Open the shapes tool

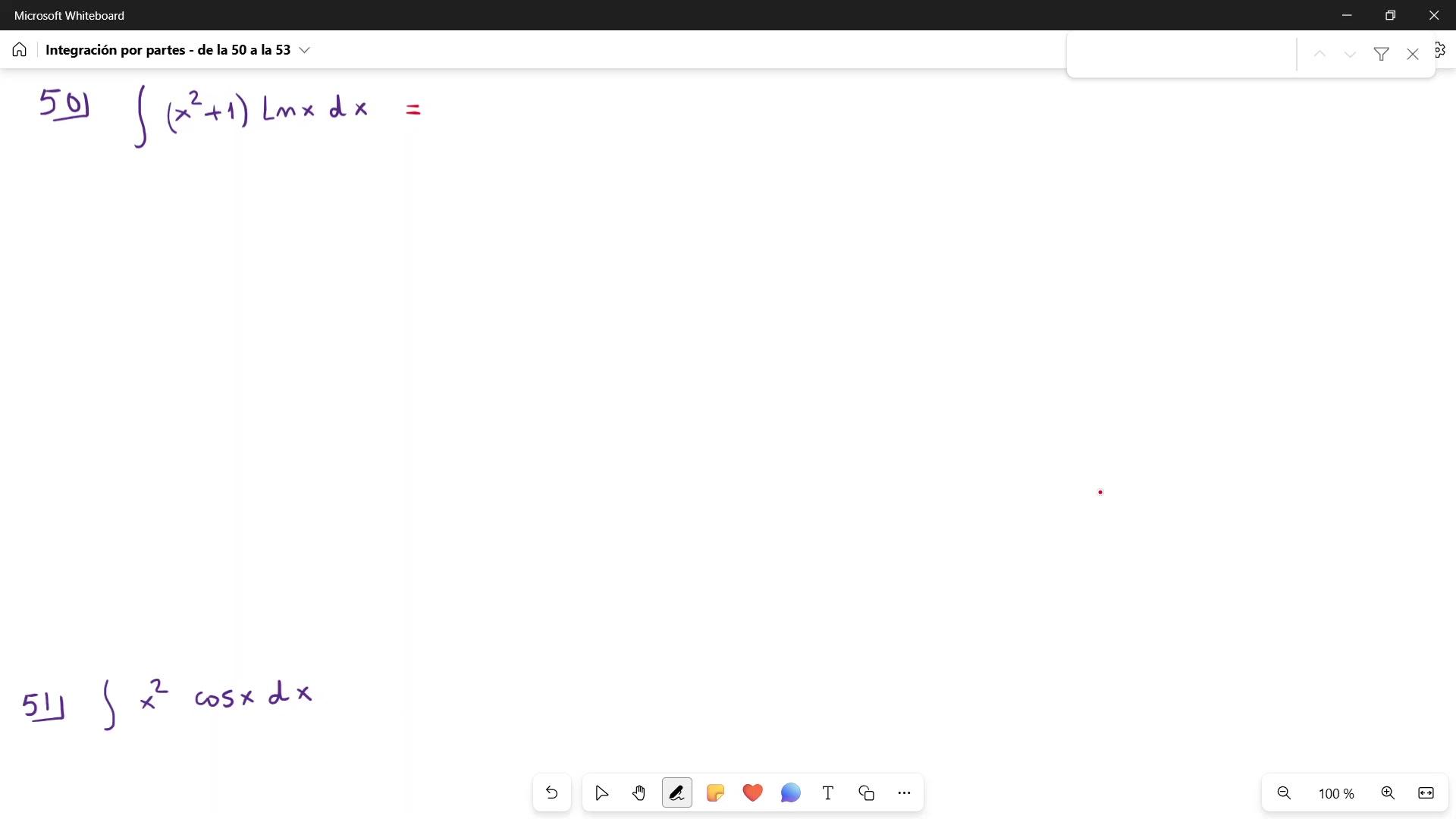tap(866, 793)
